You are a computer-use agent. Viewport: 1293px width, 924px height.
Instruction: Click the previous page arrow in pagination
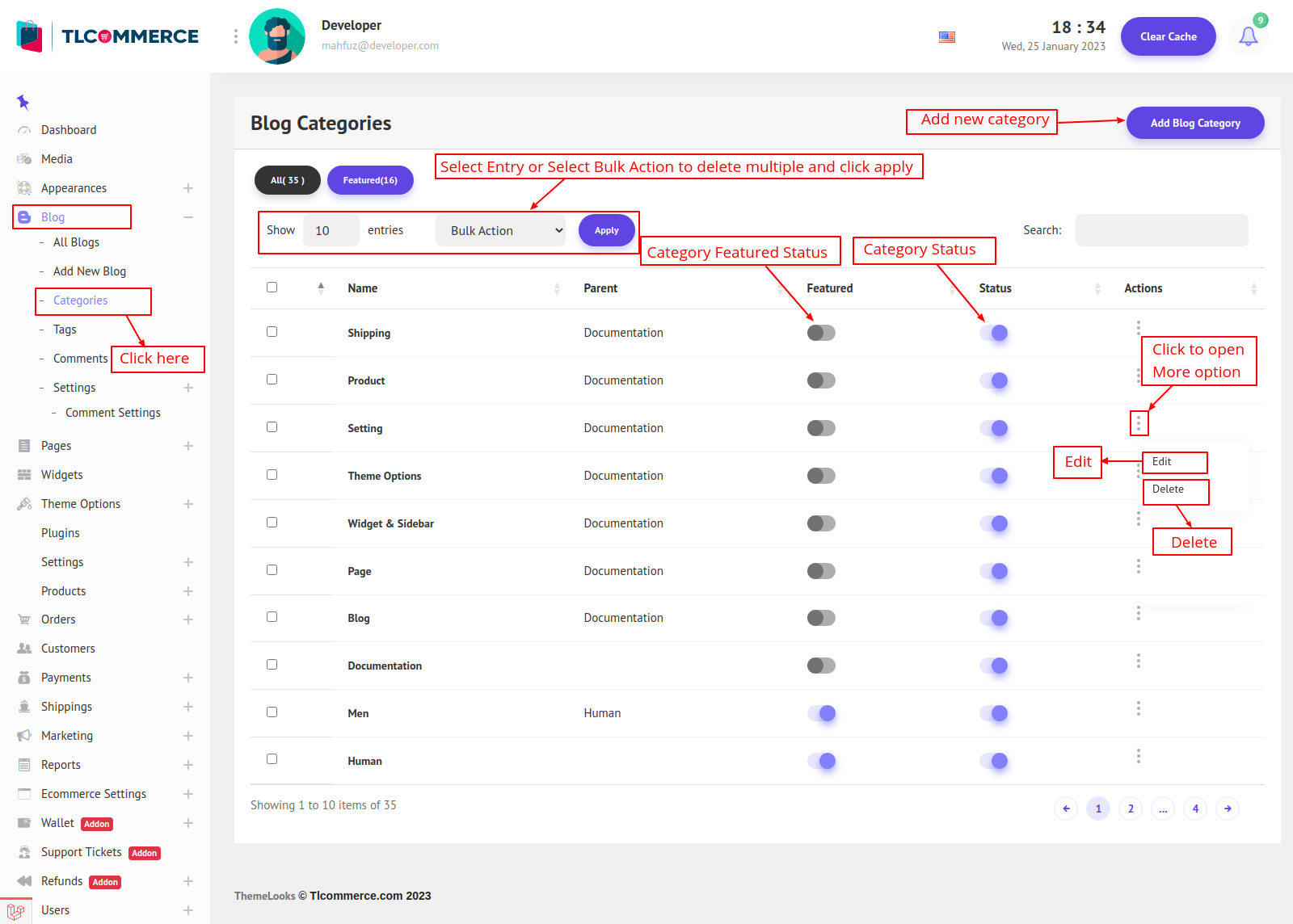pos(1066,808)
